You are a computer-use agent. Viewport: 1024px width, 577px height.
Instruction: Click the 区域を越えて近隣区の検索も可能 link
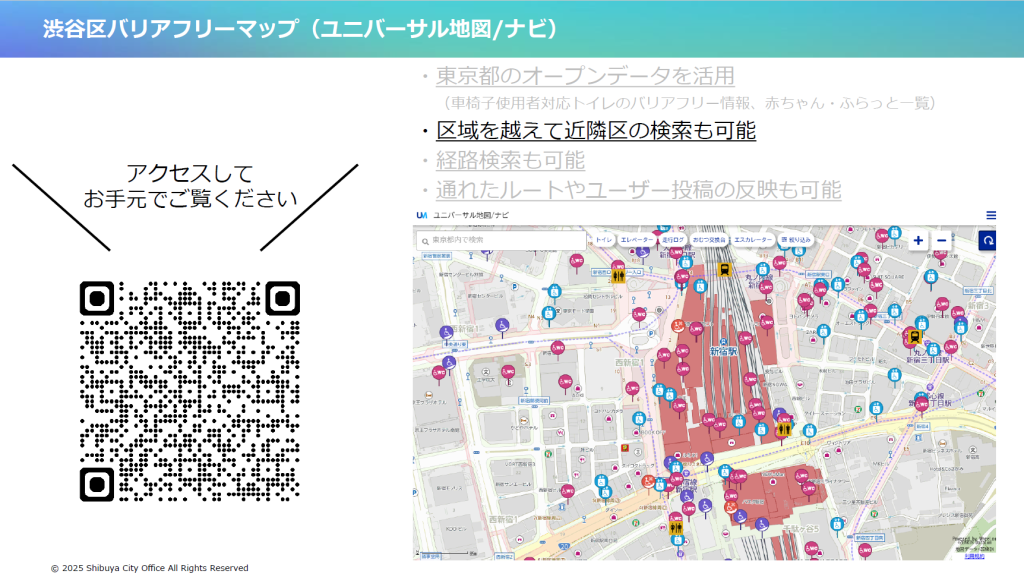point(595,130)
